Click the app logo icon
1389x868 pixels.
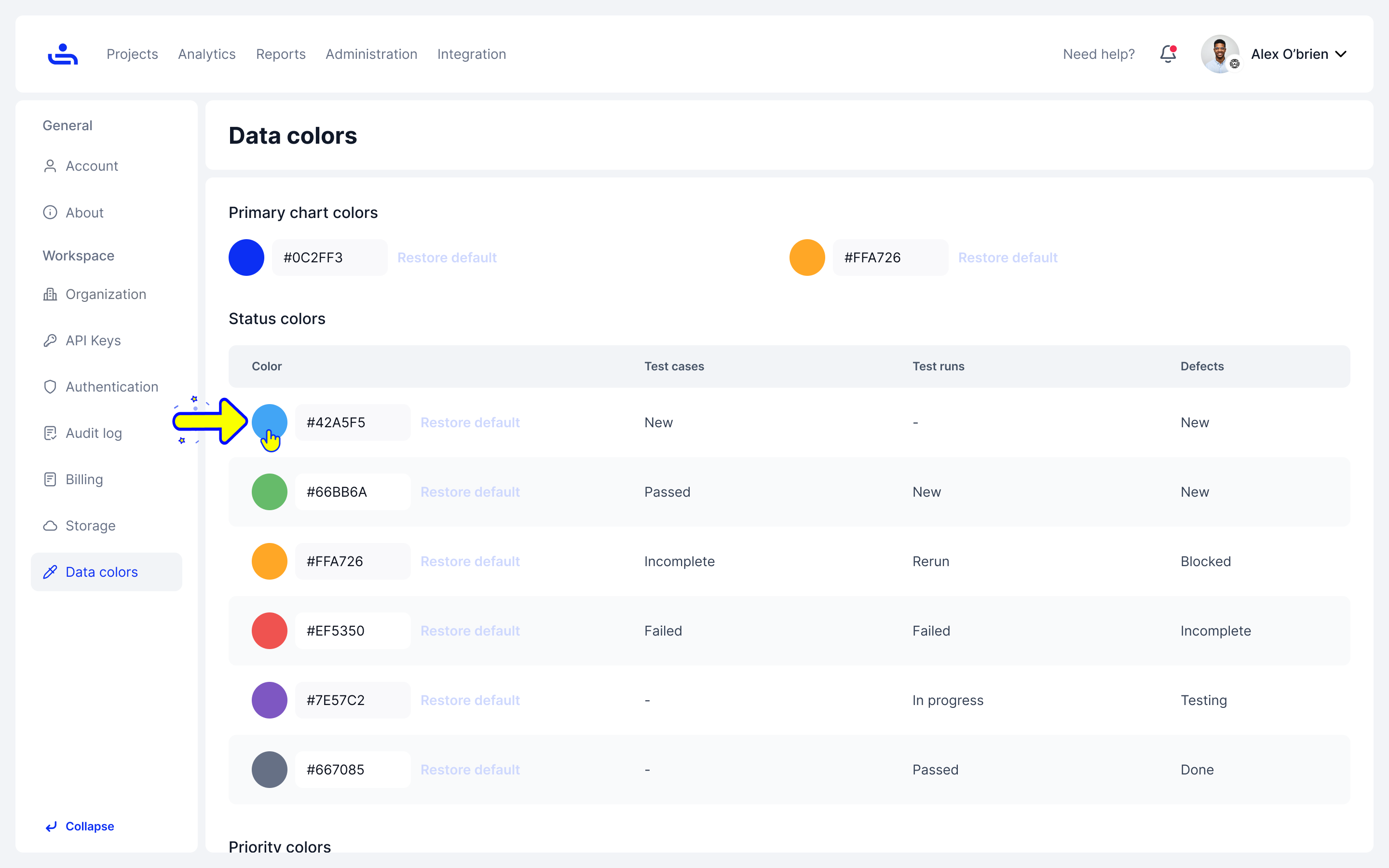(x=63, y=54)
